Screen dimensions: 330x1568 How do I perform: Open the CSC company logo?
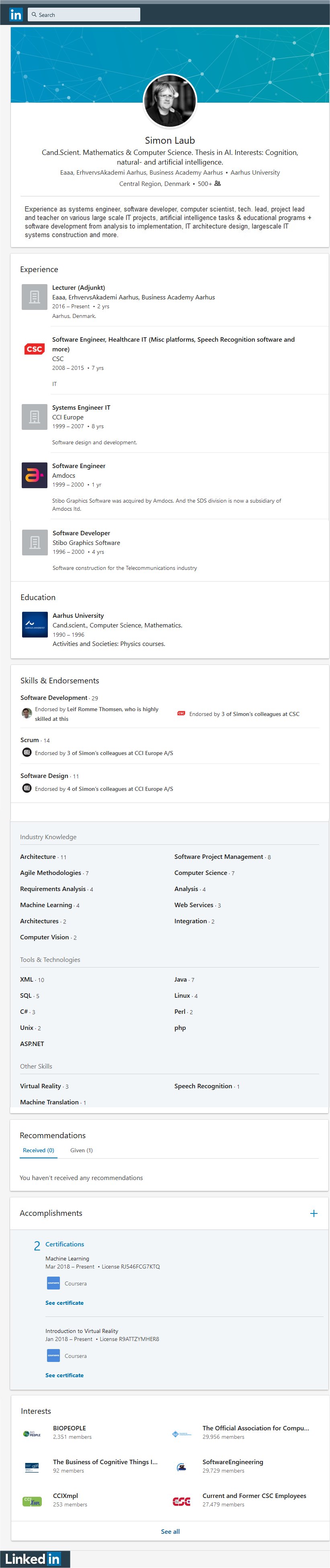coord(35,349)
